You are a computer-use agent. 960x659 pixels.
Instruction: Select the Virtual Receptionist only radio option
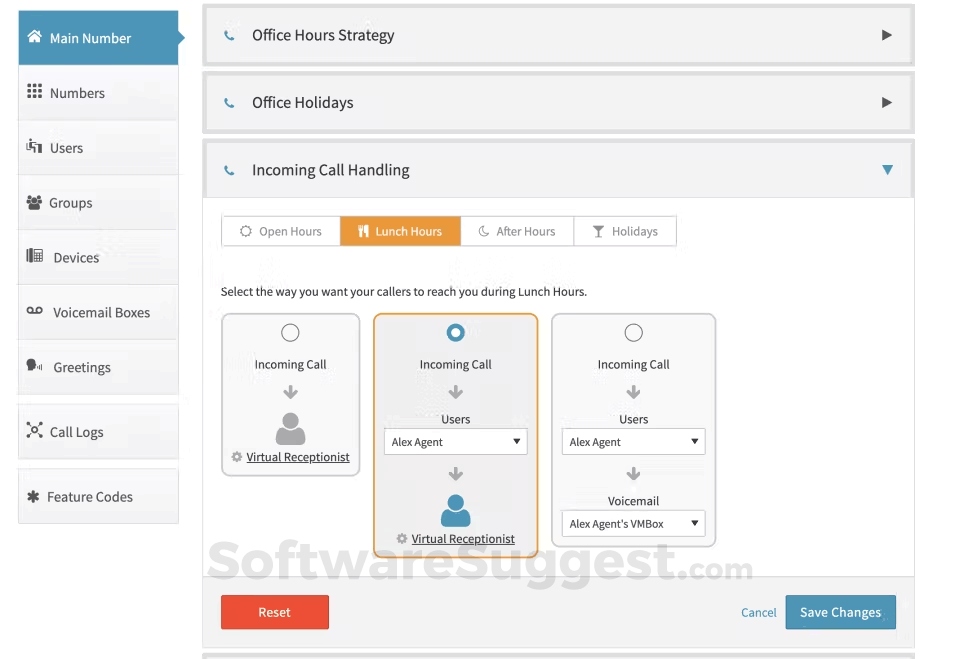pyautogui.click(x=290, y=333)
